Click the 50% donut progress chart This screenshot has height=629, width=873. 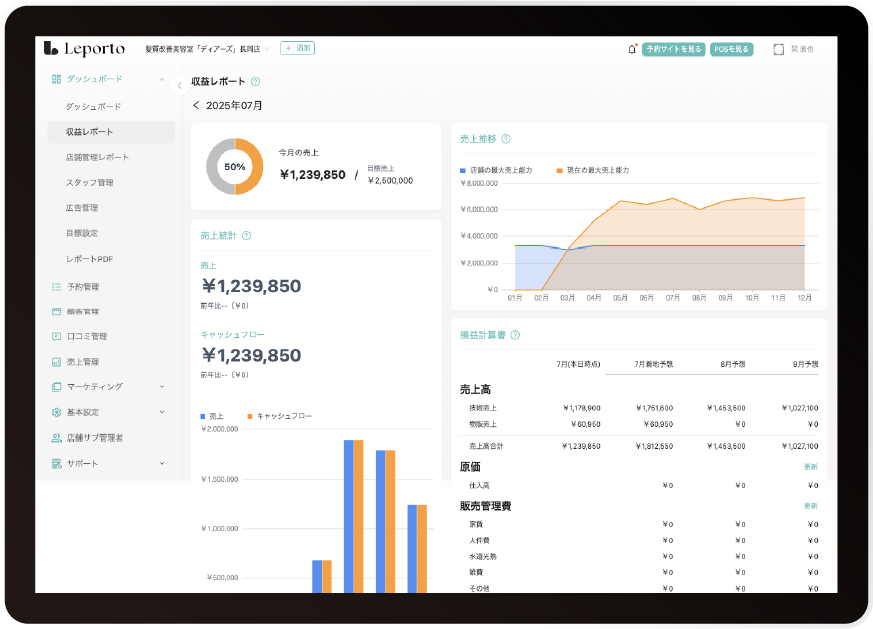click(x=234, y=167)
